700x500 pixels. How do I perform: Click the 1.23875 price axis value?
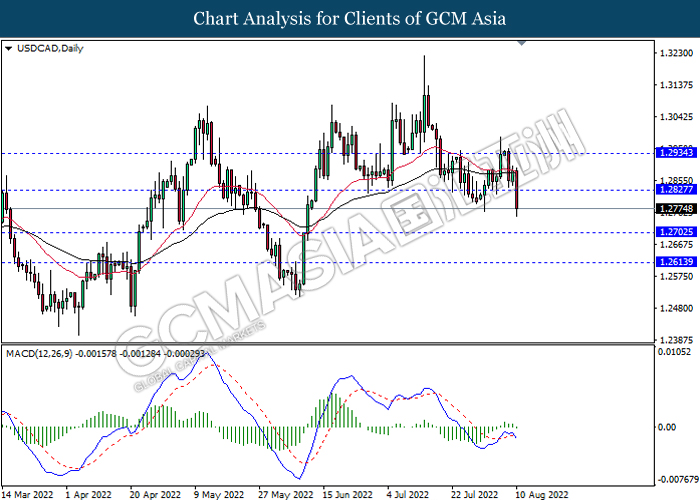(676, 340)
